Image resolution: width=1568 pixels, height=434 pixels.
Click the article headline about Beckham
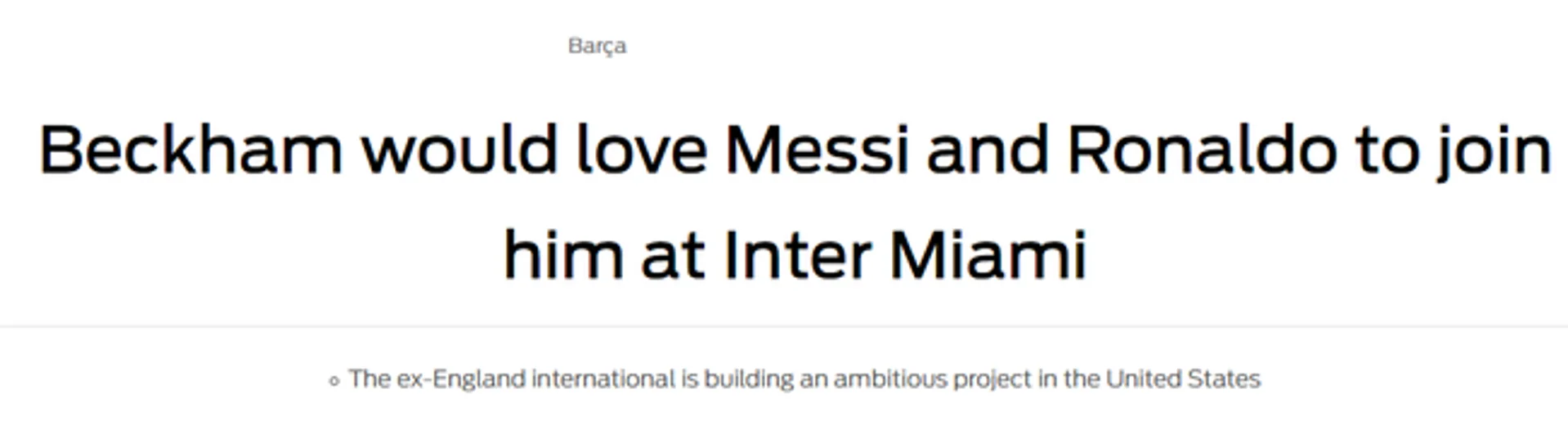click(x=795, y=202)
